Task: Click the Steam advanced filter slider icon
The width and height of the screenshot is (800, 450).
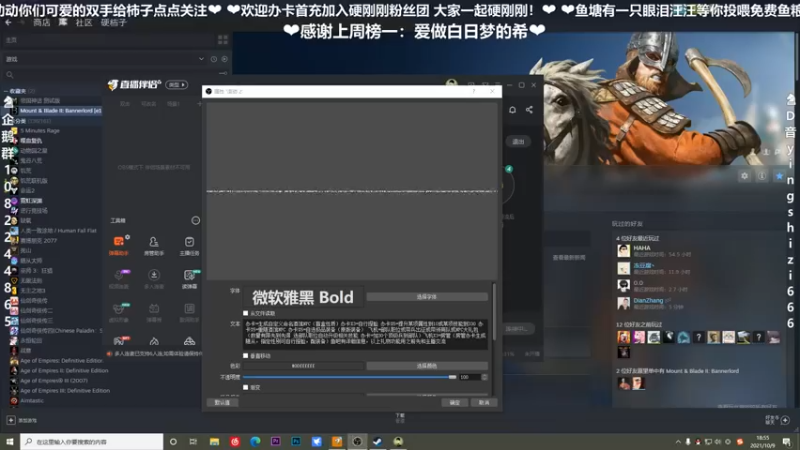Action: [x=222, y=73]
